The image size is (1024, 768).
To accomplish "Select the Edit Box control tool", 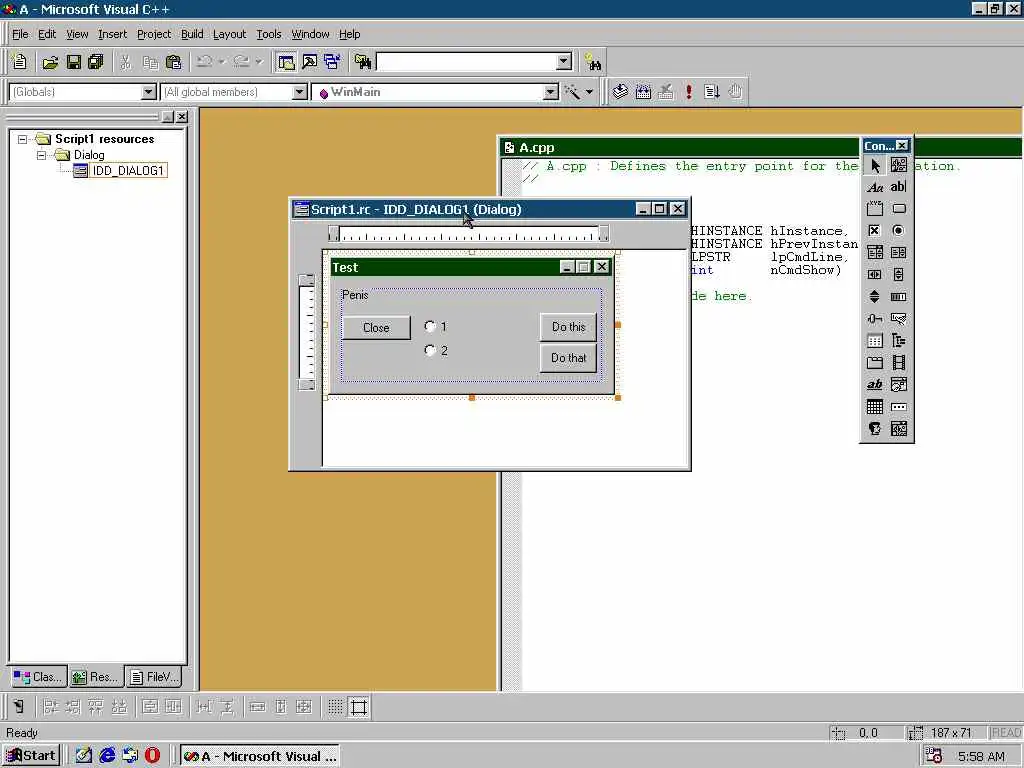I will point(899,187).
